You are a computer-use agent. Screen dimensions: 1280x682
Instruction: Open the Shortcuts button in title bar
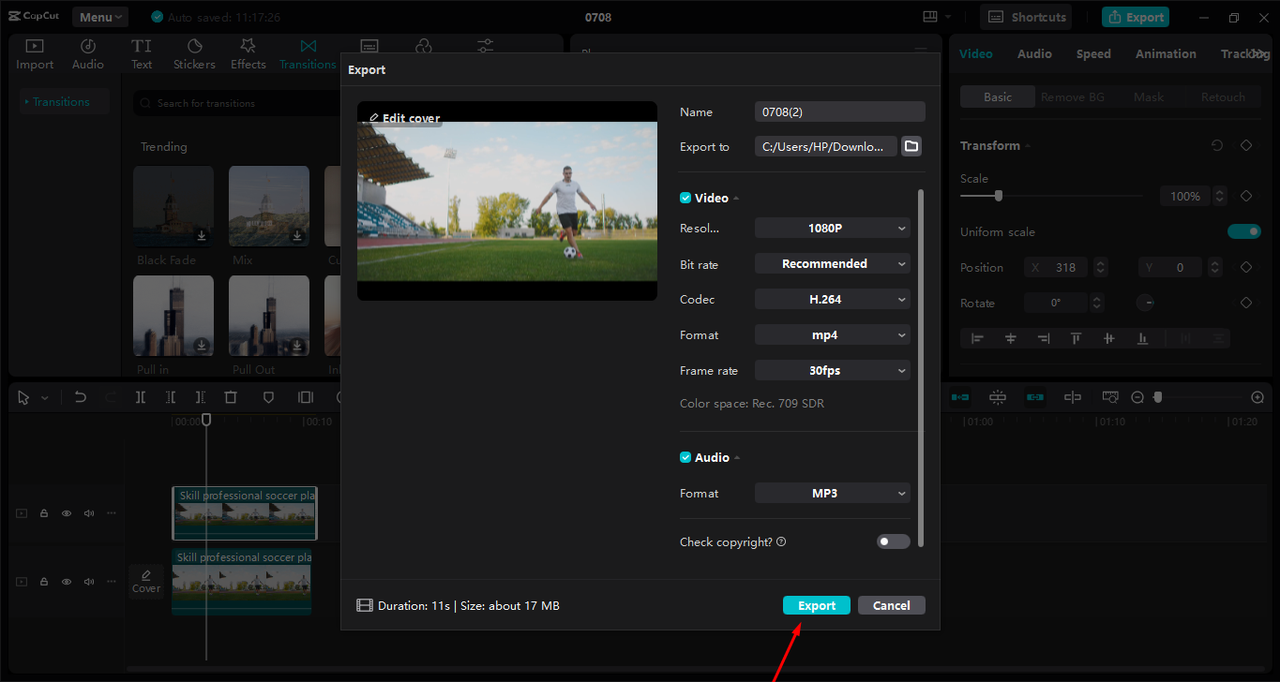[x=1027, y=17]
